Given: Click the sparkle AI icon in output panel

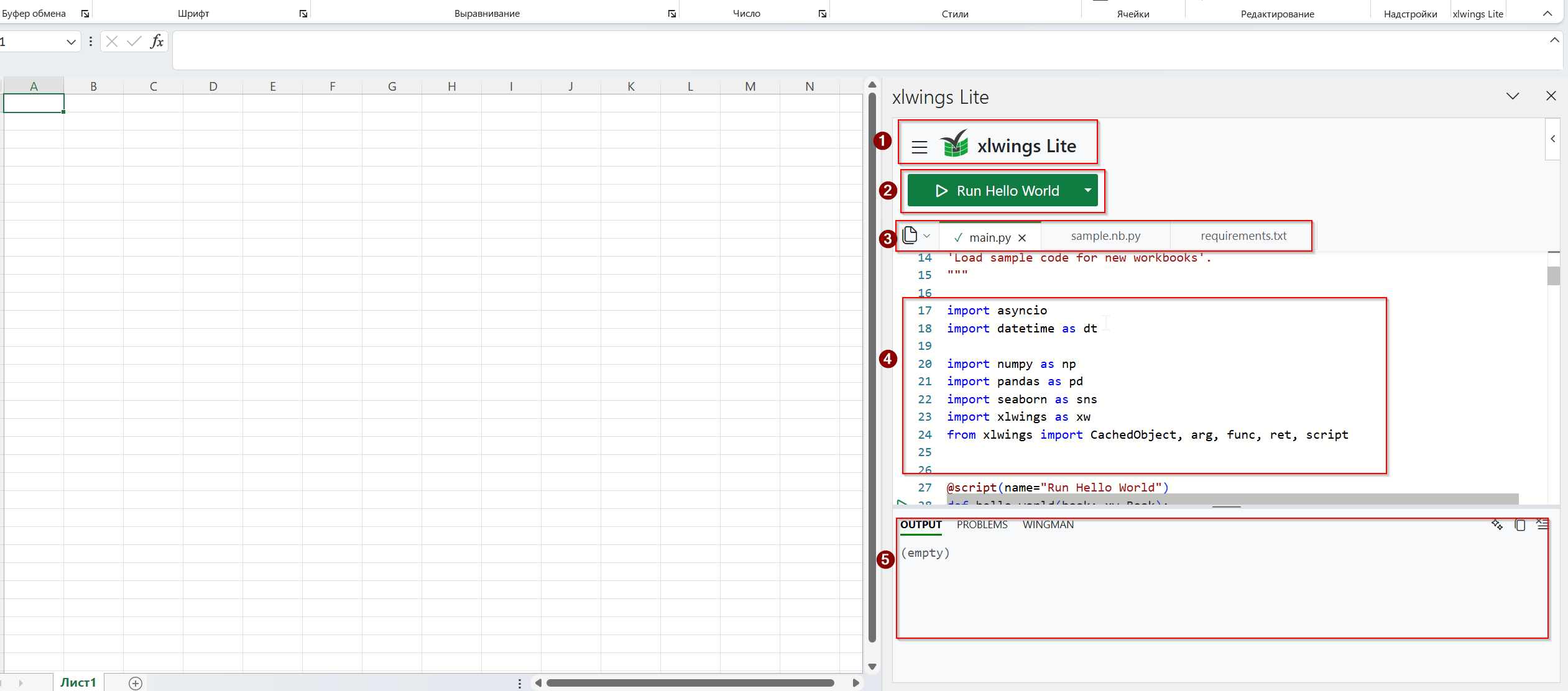Looking at the screenshot, I should tap(1497, 525).
